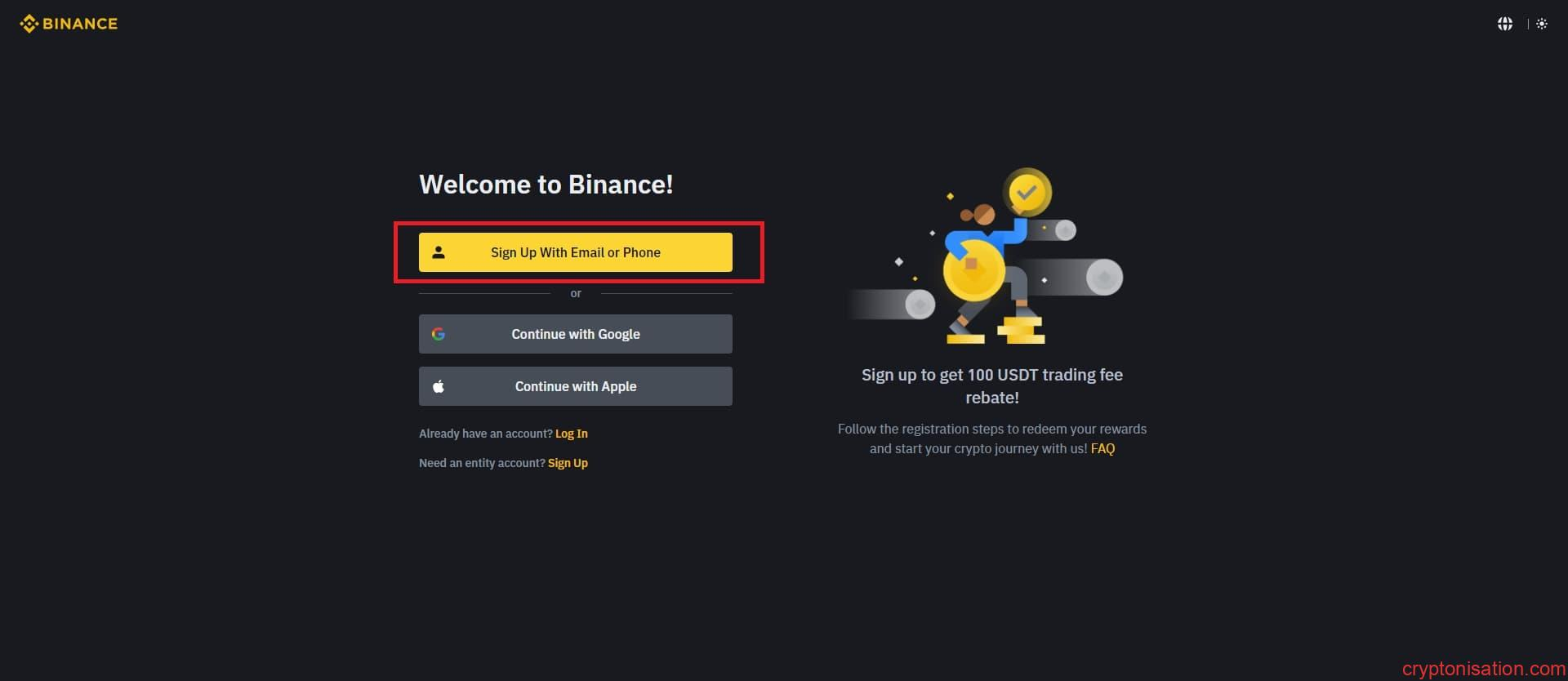
Task: Click the 100 USDT trading fee rebate headline
Action: click(991, 385)
